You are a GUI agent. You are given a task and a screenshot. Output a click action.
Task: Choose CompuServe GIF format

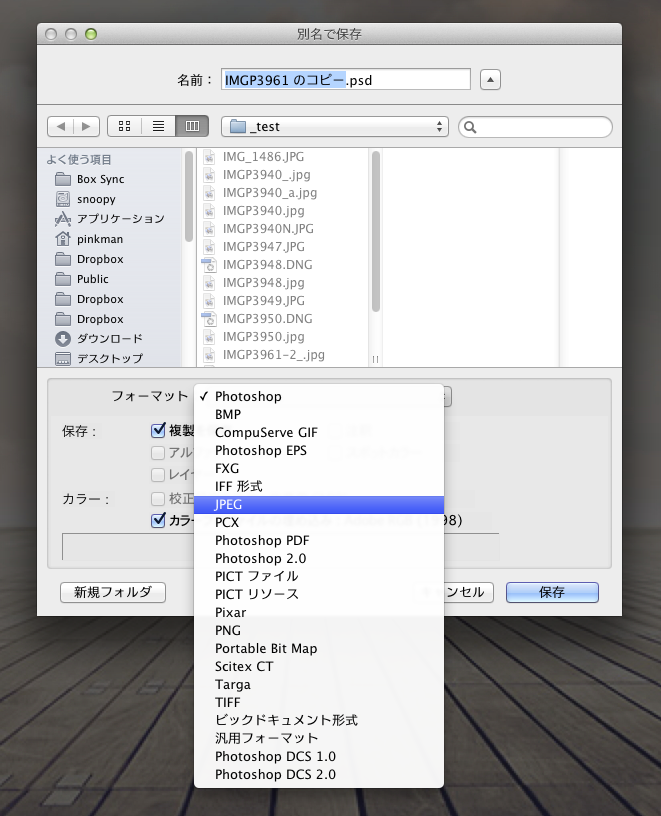coord(319,432)
